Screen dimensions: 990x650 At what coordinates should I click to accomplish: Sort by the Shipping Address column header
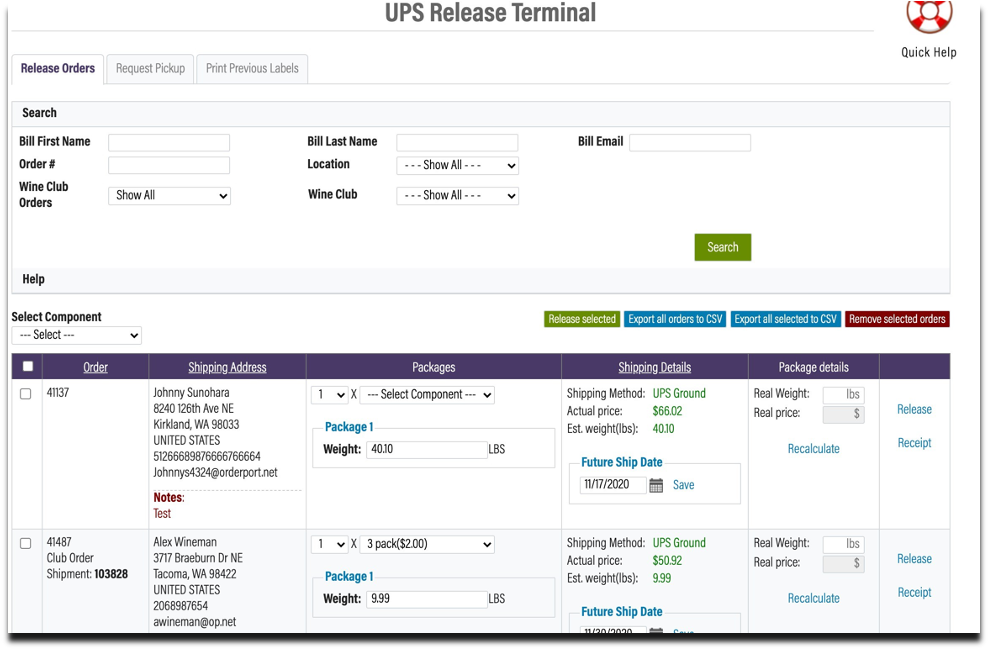tap(227, 368)
